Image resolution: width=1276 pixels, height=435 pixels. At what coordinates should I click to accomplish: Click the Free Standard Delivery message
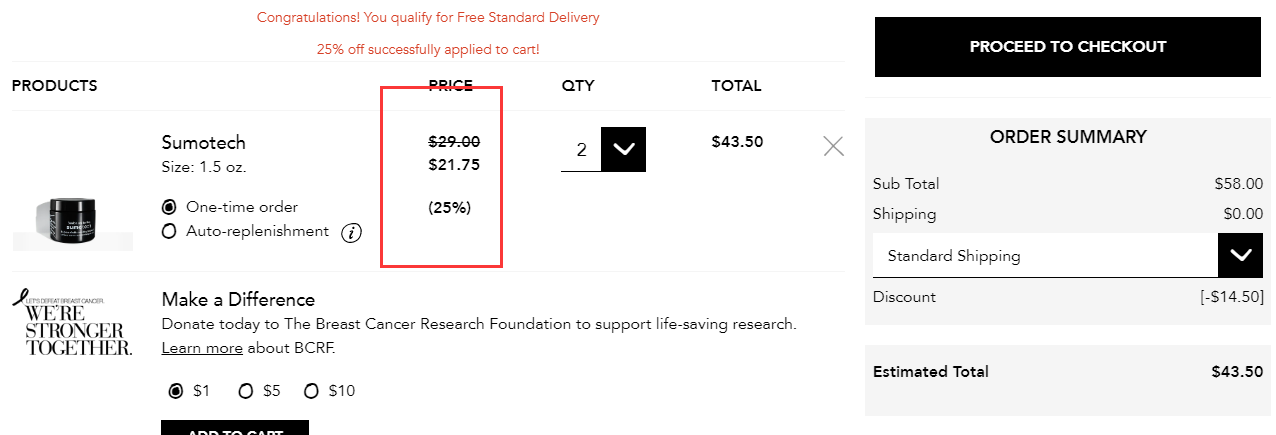pyautogui.click(x=428, y=18)
